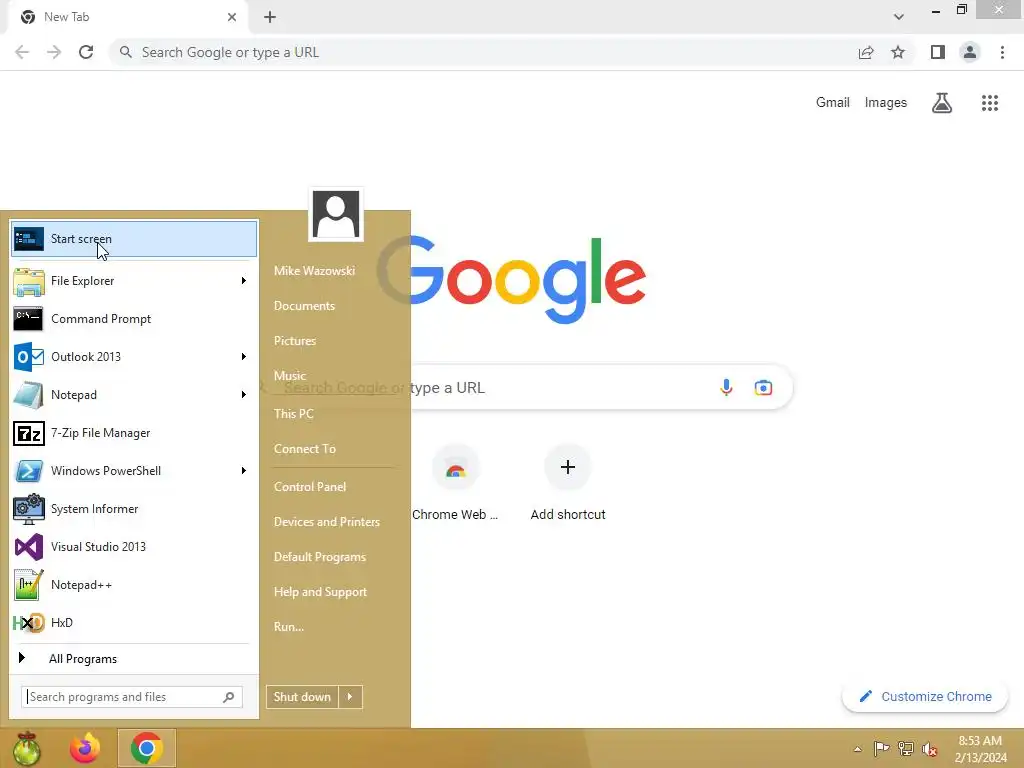Select the New Tab tab
This screenshot has height=768, width=1024.
pos(124,17)
